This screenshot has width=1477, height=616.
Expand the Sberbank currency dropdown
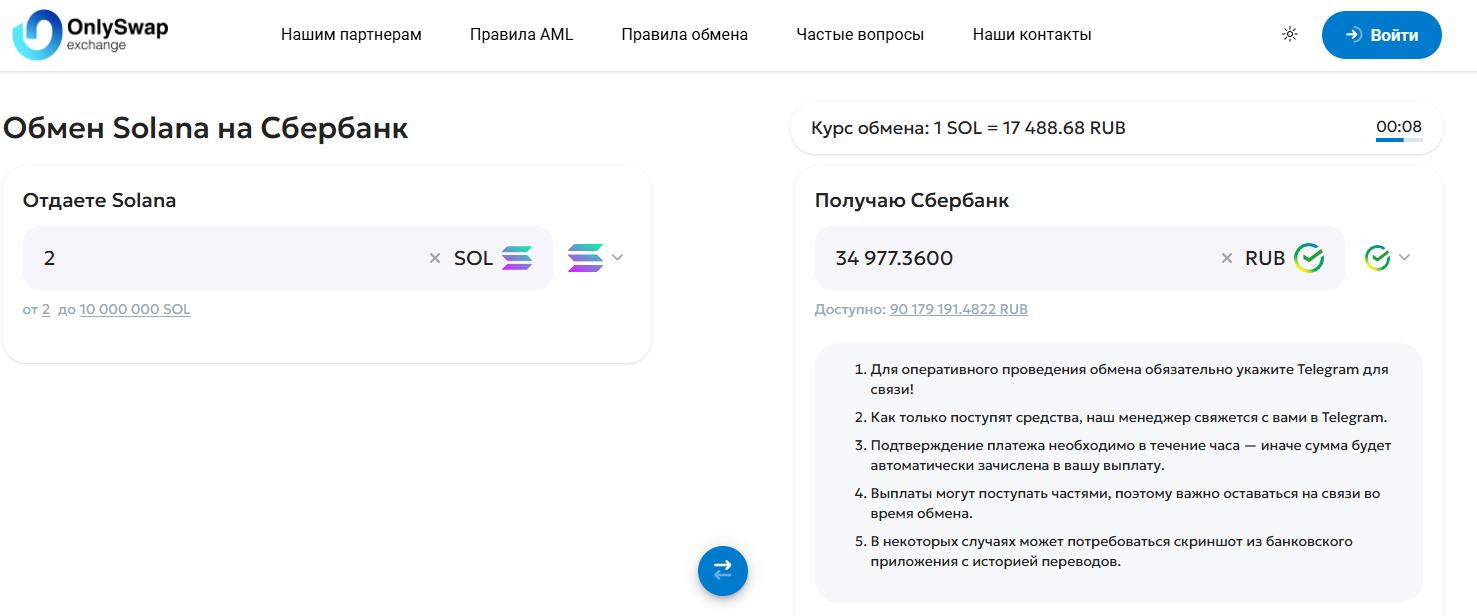(x=1388, y=258)
